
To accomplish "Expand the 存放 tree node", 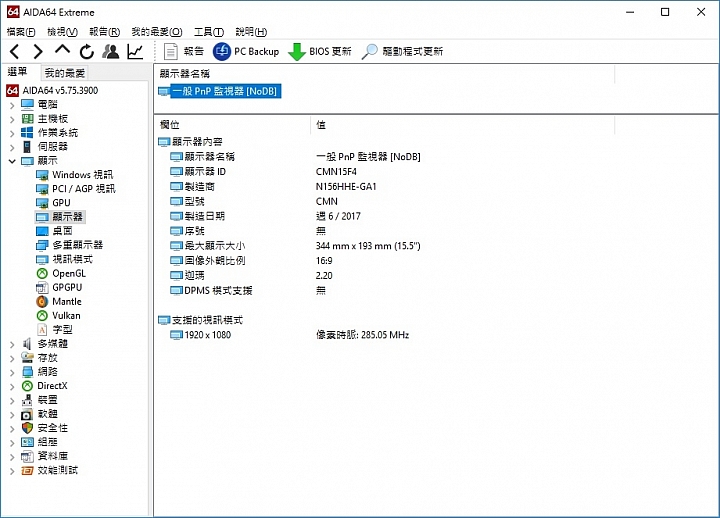I will tap(12, 358).
